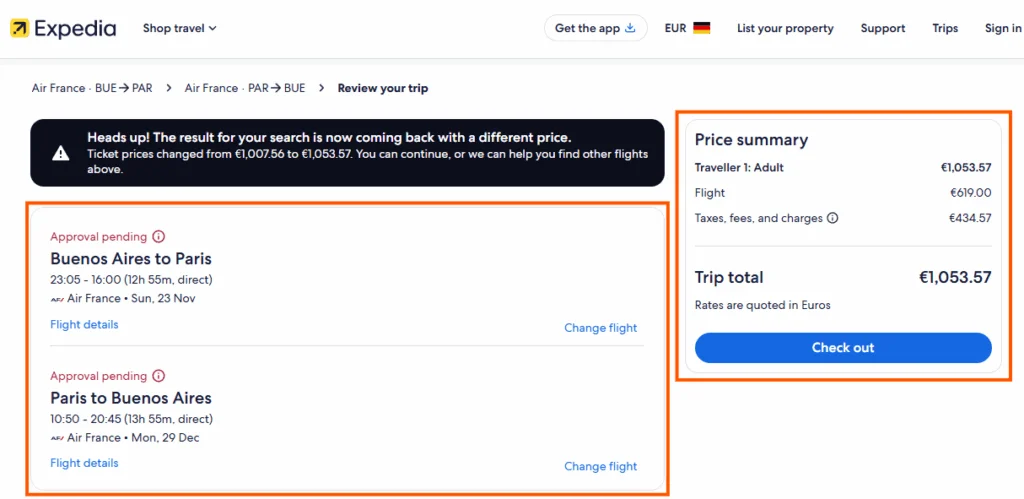Click the warning triangle in price alert

[61, 153]
